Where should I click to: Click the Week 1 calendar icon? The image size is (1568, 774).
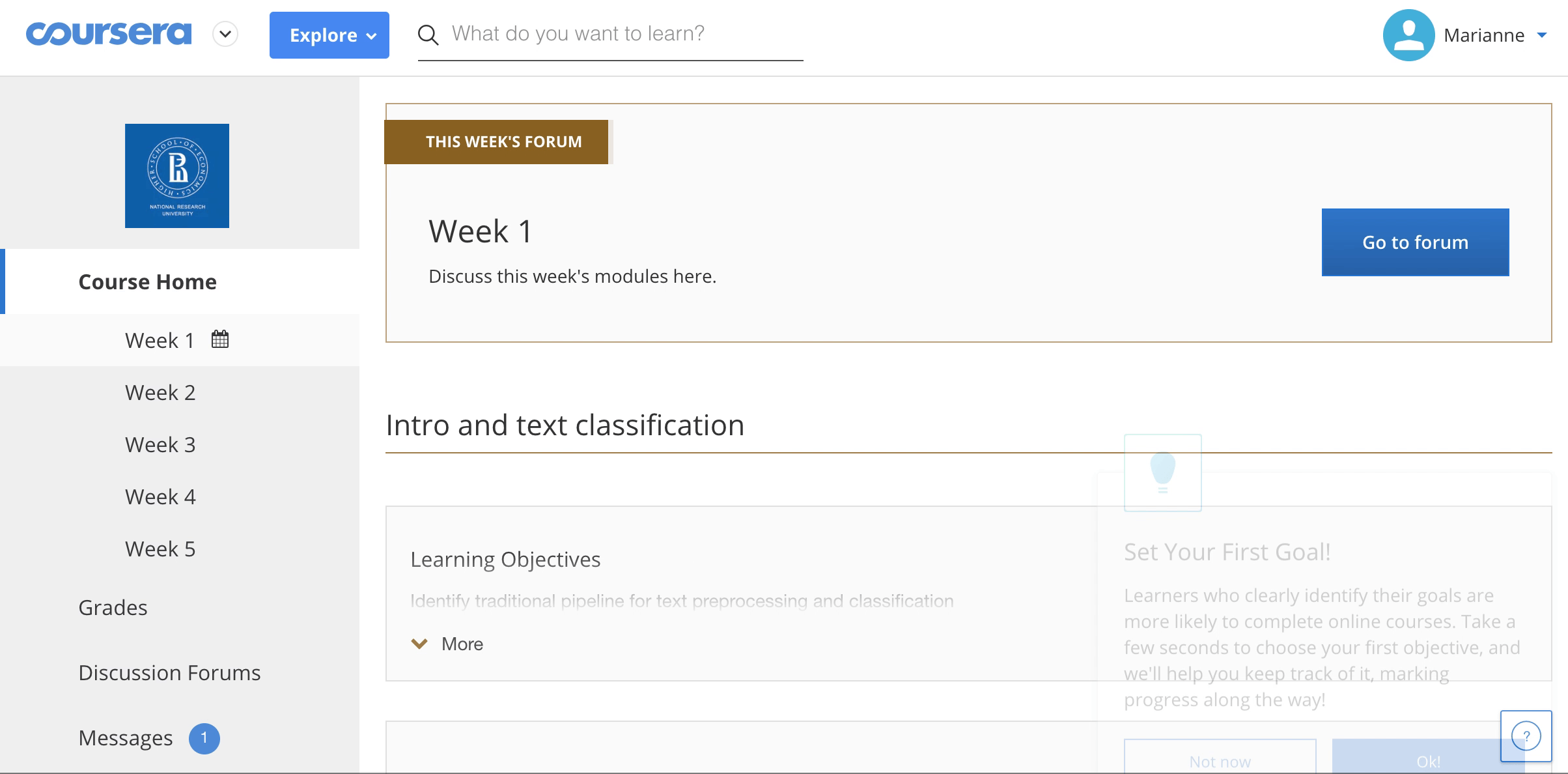click(x=220, y=339)
